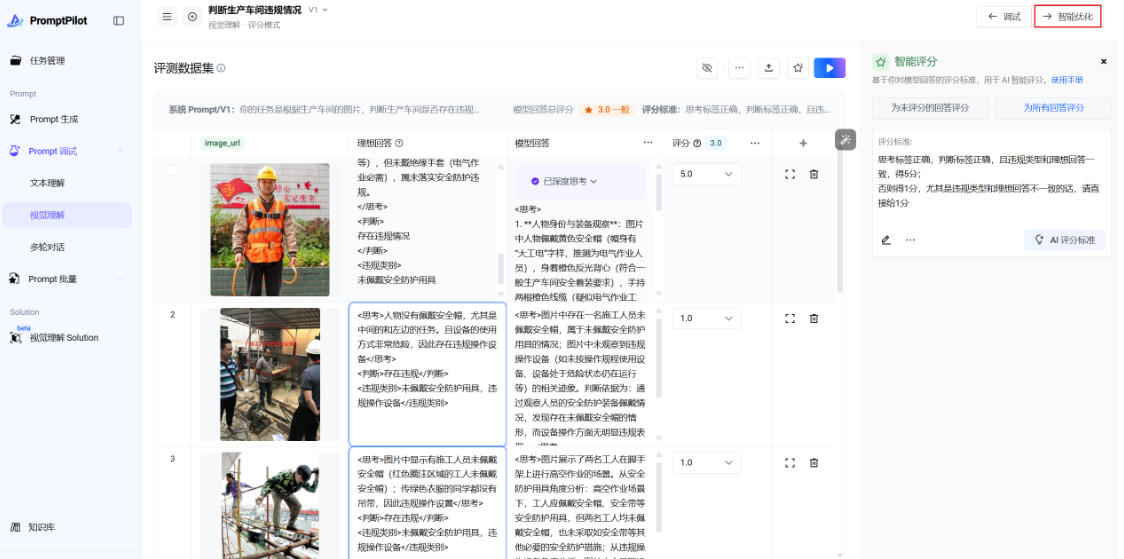This screenshot has height=559, width=1124.
Task: Check the first row's selection checkbox
Action: pyautogui.click(x=172, y=171)
